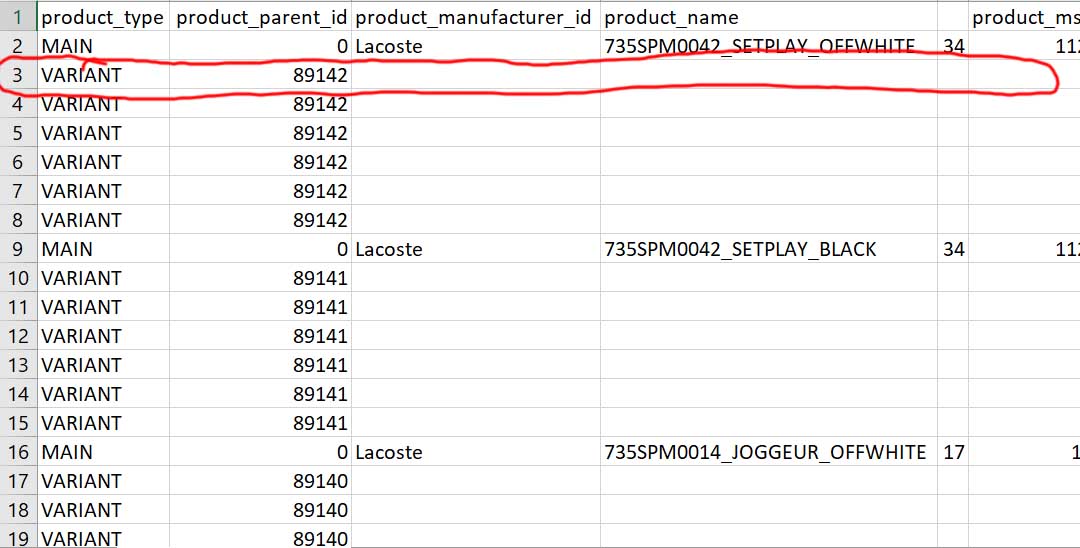Click the 34 cell in row 2
The height and width of the screenshot is (548, 1080).
[953, 46]
